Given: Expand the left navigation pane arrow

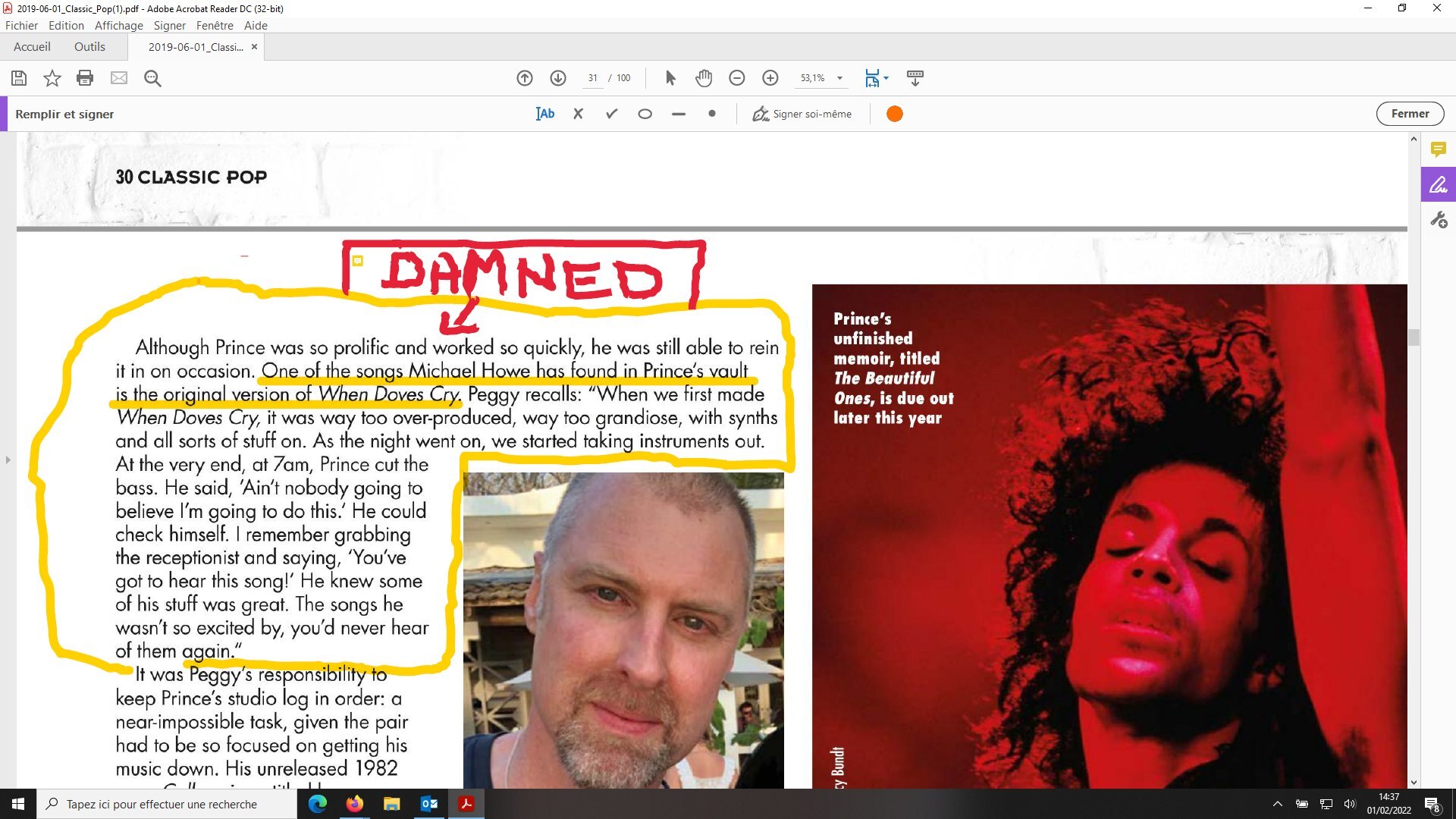Looking at the screenshot, I should pyautogui.click(x=8, y=460).
